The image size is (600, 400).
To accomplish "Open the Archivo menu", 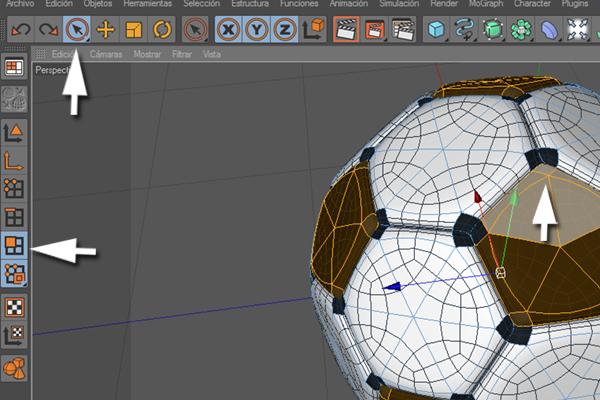I will pos(20,4).
